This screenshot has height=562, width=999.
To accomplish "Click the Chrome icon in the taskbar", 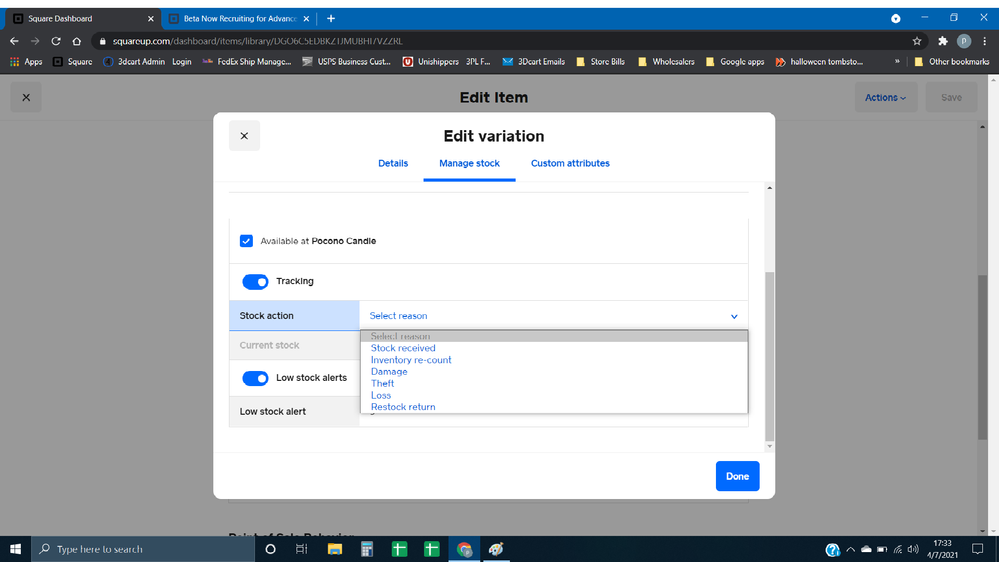I will tap(464, 549).
